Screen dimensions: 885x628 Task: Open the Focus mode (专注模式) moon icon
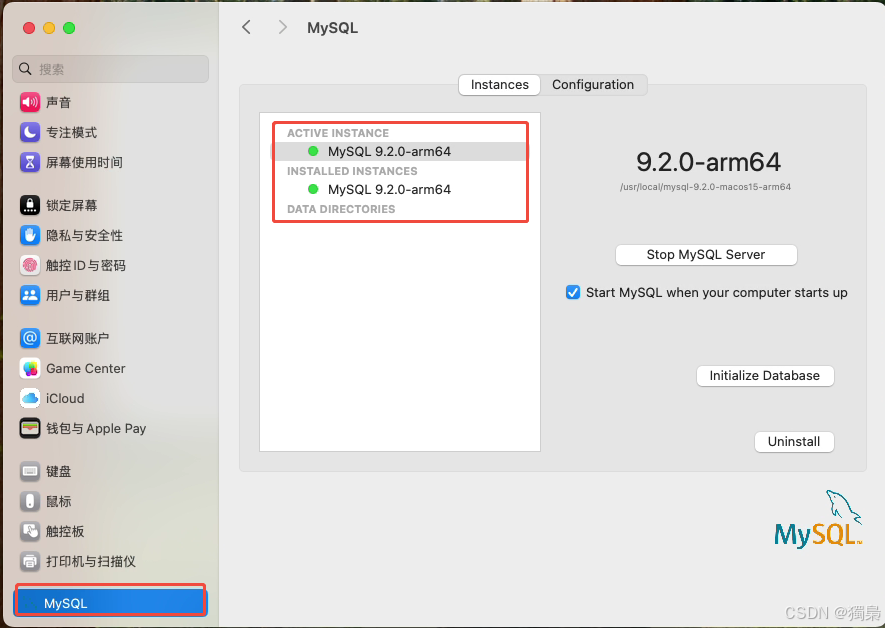30,132
